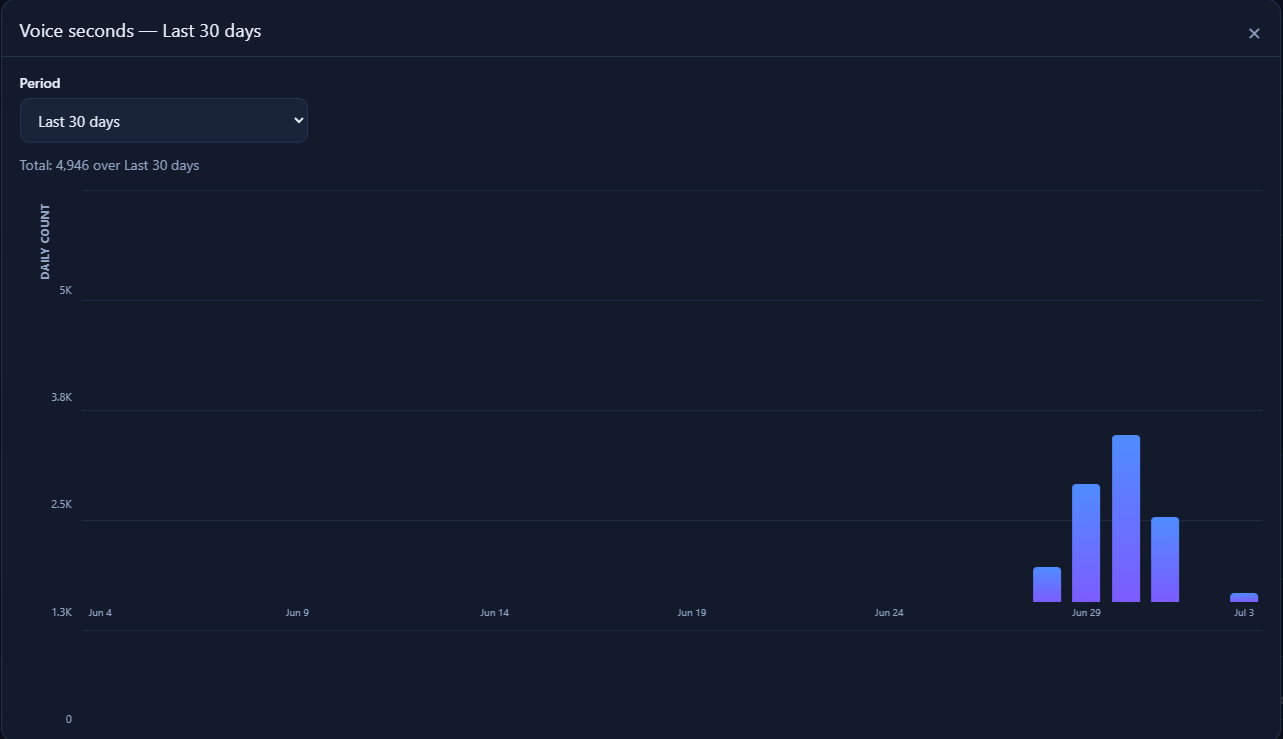Open the Period dropdown showing Last 30 days
Screen dimensions: 1283x739
pos(164,121)
